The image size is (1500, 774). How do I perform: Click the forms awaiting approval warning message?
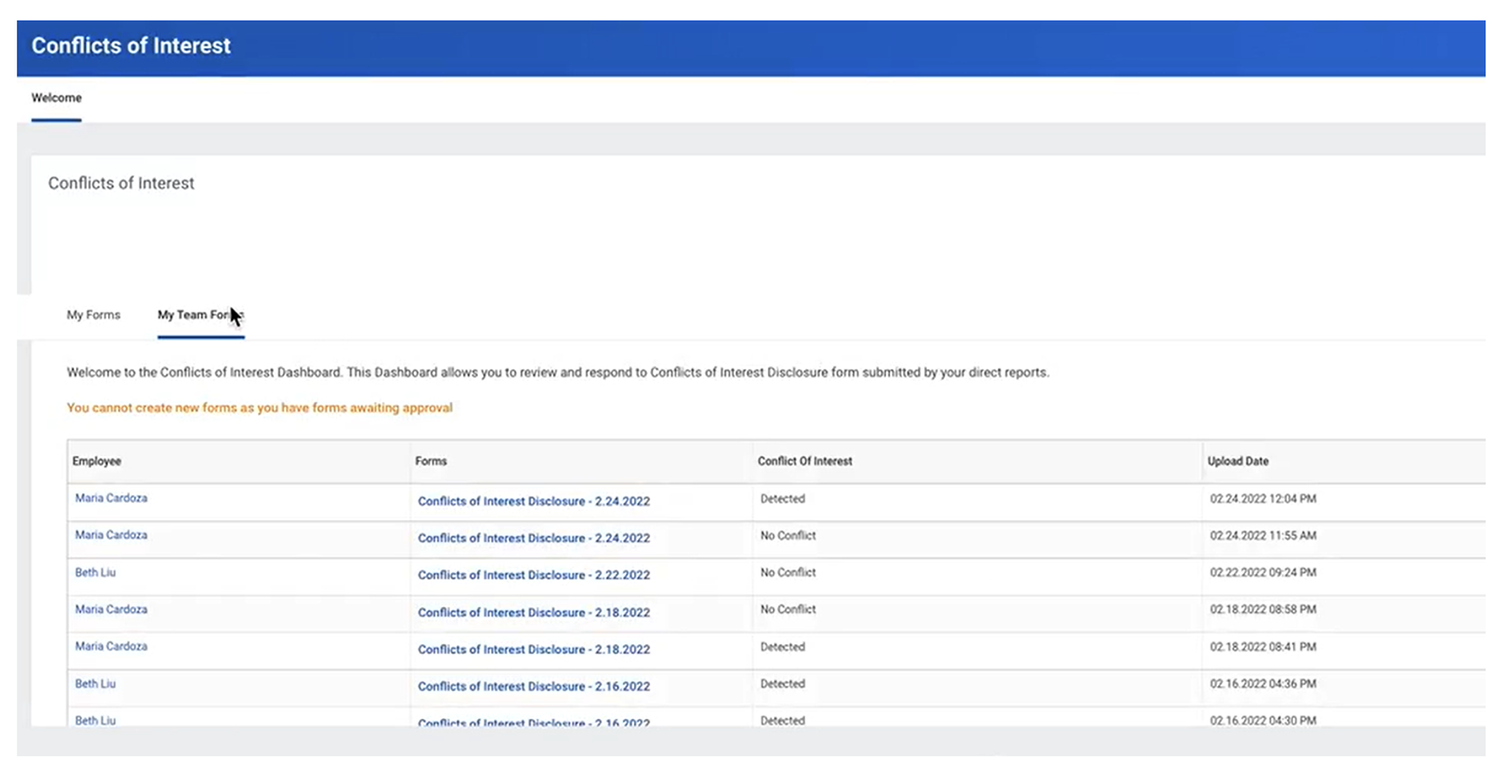[x=259, y=408]
